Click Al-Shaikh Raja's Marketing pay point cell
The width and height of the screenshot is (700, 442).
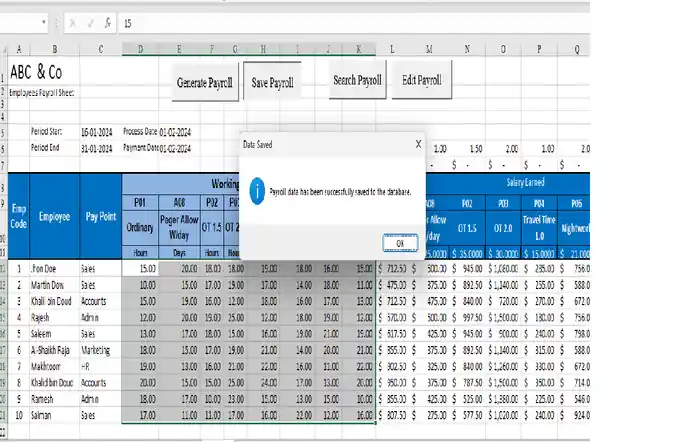(x=100, y=350)
